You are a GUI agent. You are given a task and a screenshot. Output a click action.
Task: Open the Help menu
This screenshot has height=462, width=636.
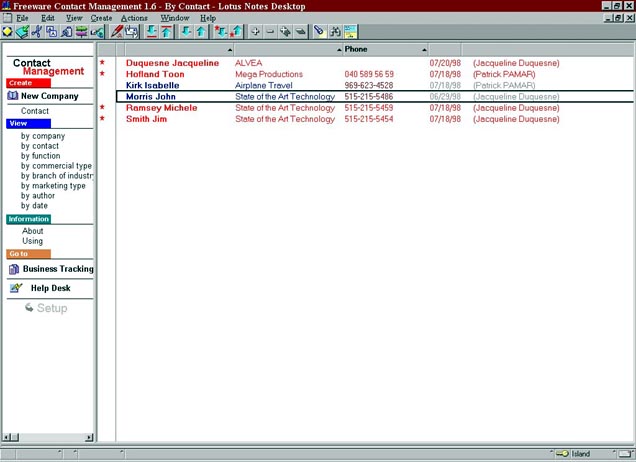208,18
